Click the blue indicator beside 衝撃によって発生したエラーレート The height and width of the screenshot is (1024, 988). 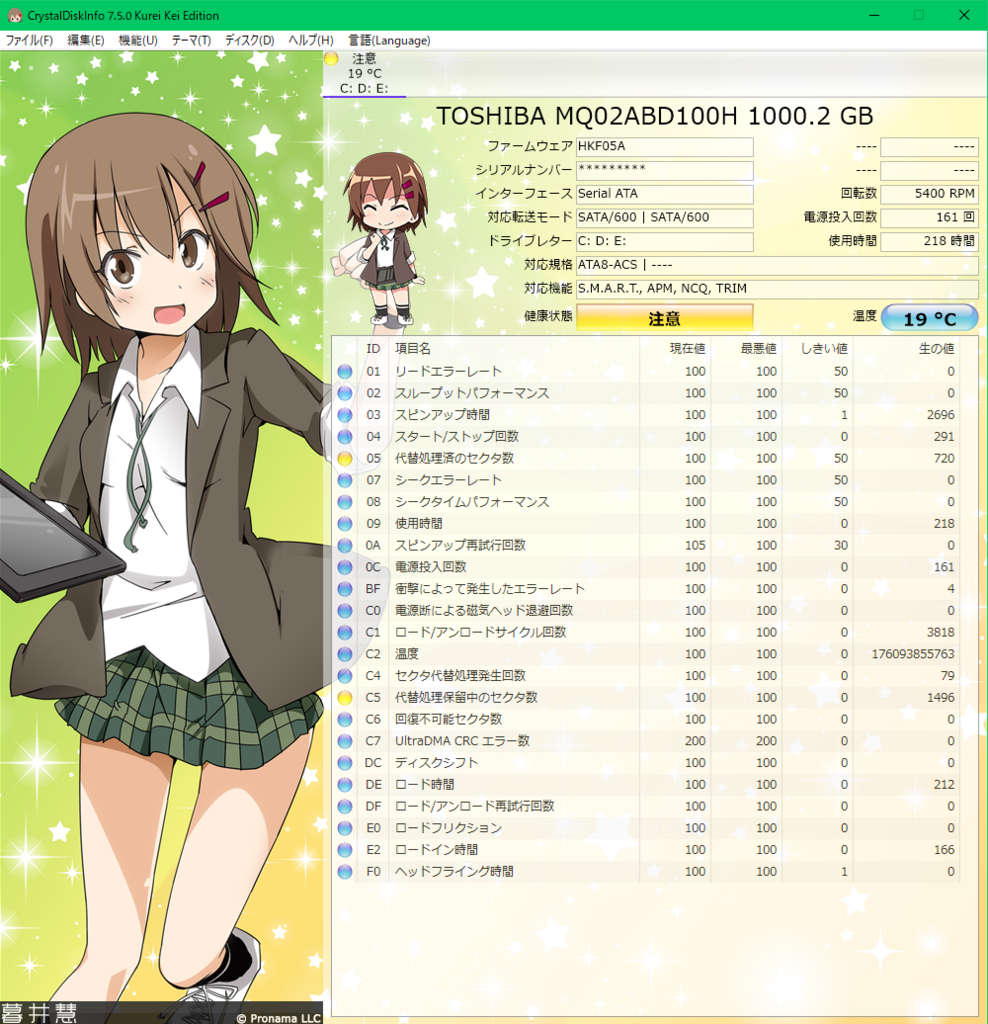(x=345, y=589)
